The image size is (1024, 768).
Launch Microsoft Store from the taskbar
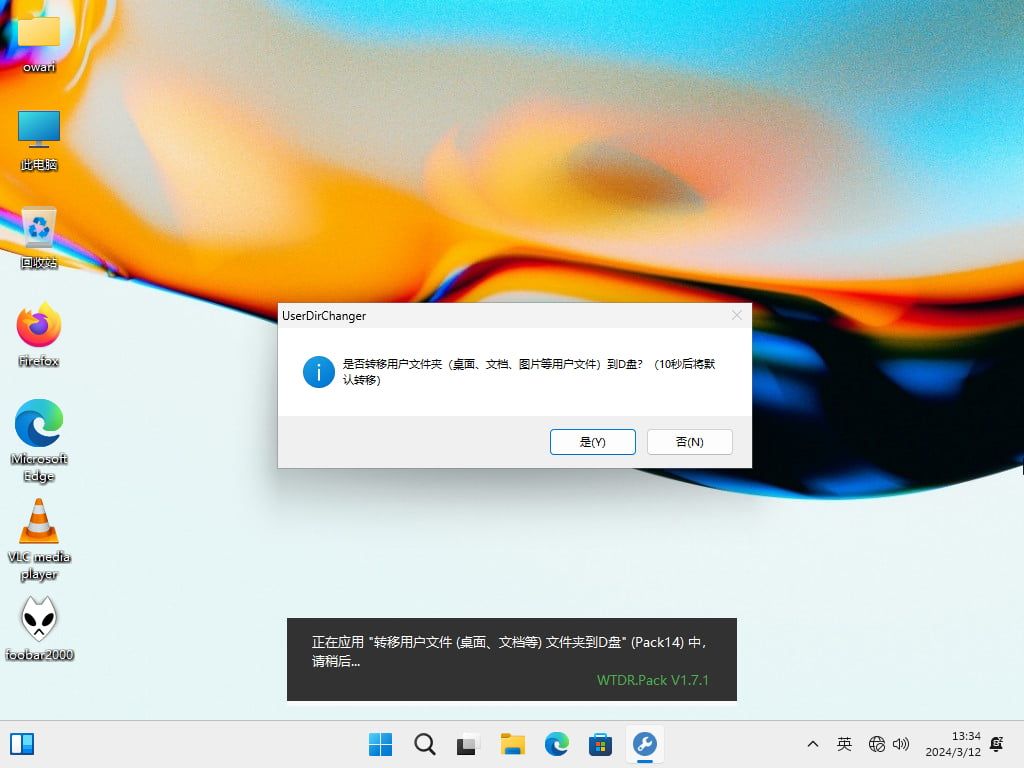pos(600,744)
